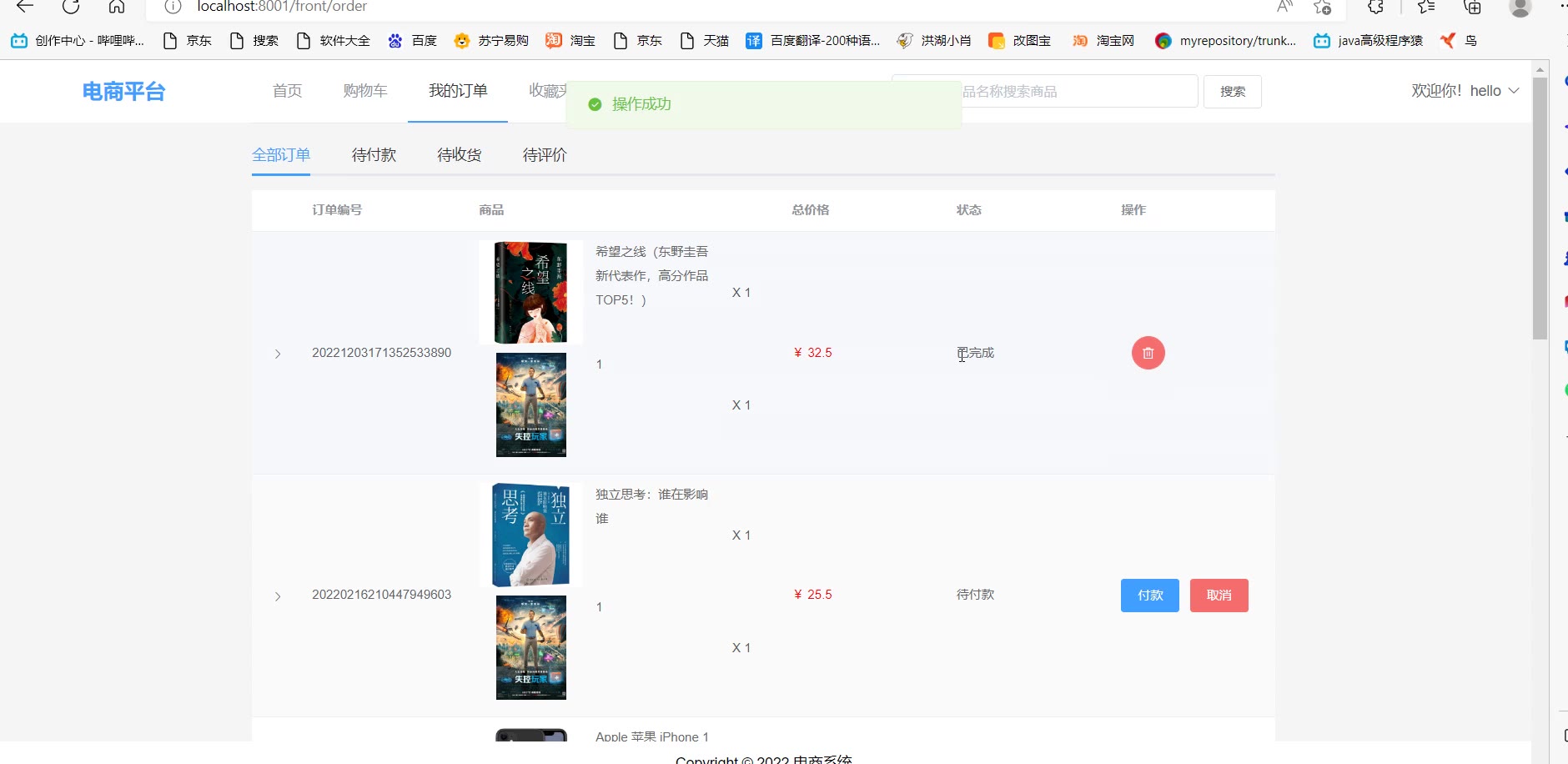Open 失控玩家 poster in order 20221203171352533890
This screenshot has width=1568, height=764.
point(531,405)
